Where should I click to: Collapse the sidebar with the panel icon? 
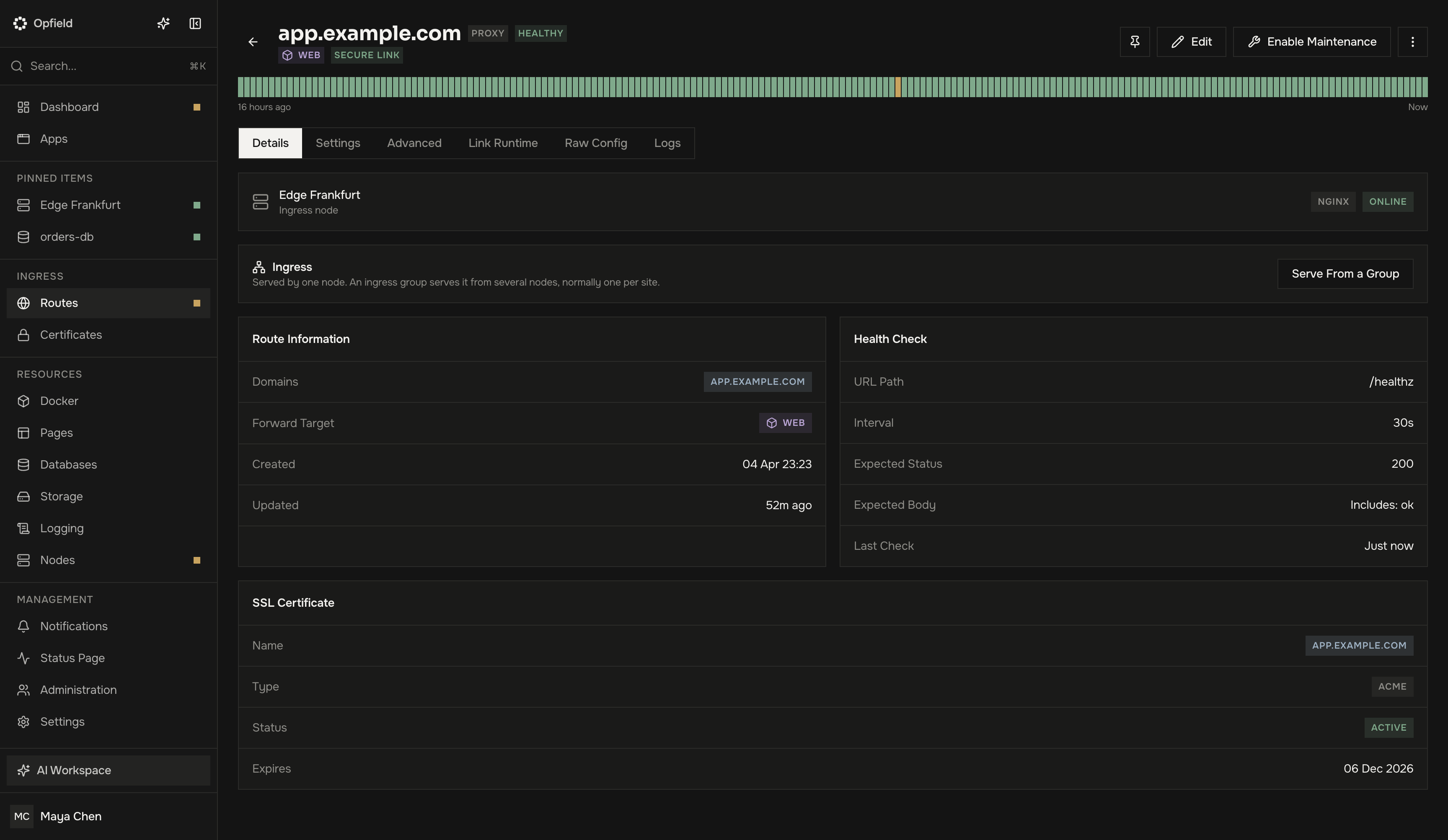click(195, 23)
